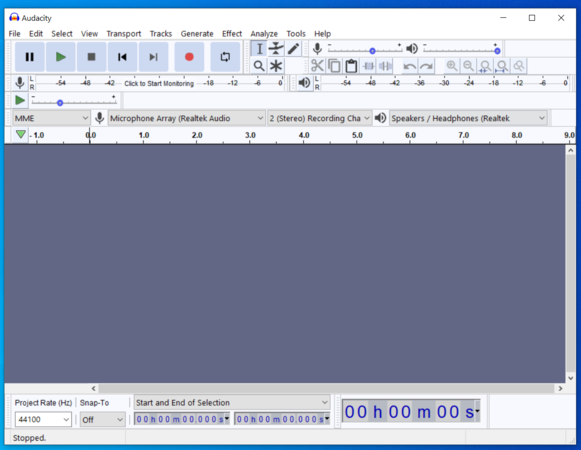This screenshot has height=450, width=581.
Task: Click the horizontal scrollbar left arrow
Action: coord(94,388)
